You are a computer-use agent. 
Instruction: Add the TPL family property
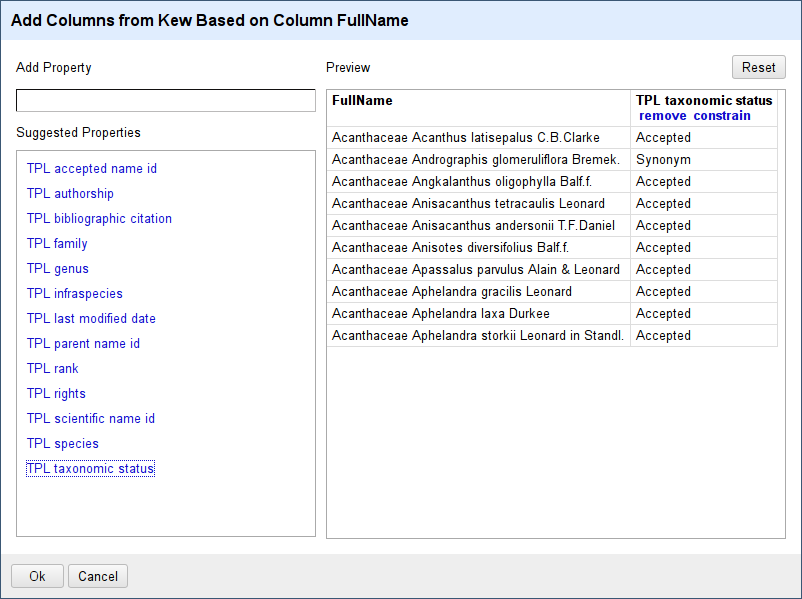click(x=57, y=243)
